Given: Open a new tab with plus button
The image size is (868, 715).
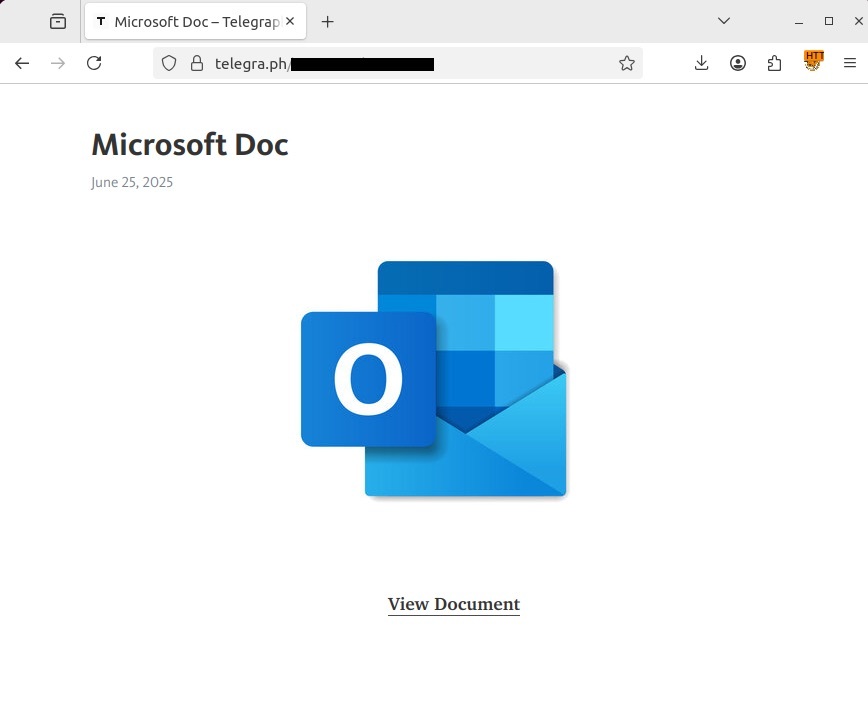Looking at the screenshot, I should [x=327, y=21].
